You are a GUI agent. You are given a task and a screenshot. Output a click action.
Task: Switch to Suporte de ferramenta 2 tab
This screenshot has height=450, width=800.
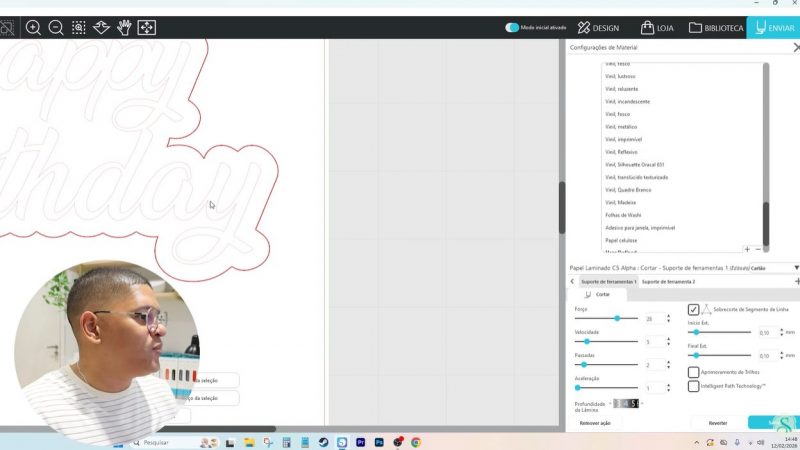tap(668, 282)
